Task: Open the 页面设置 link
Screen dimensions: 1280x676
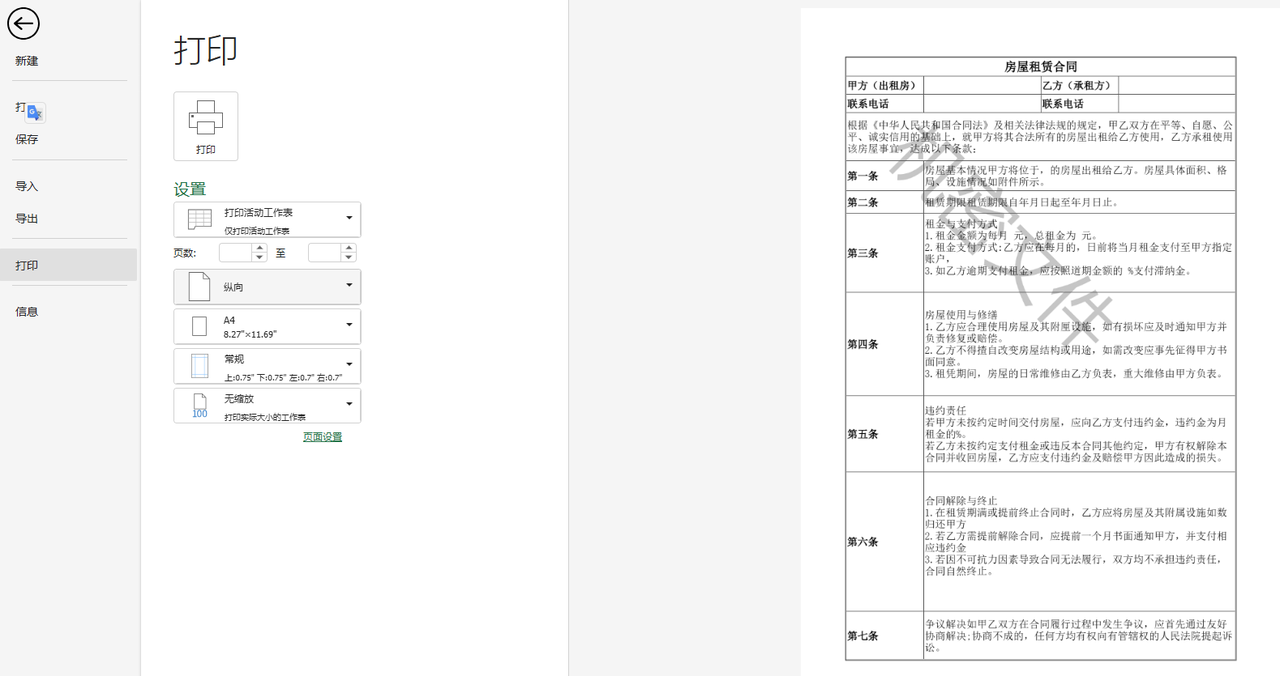Action: (x=323, y=437)
